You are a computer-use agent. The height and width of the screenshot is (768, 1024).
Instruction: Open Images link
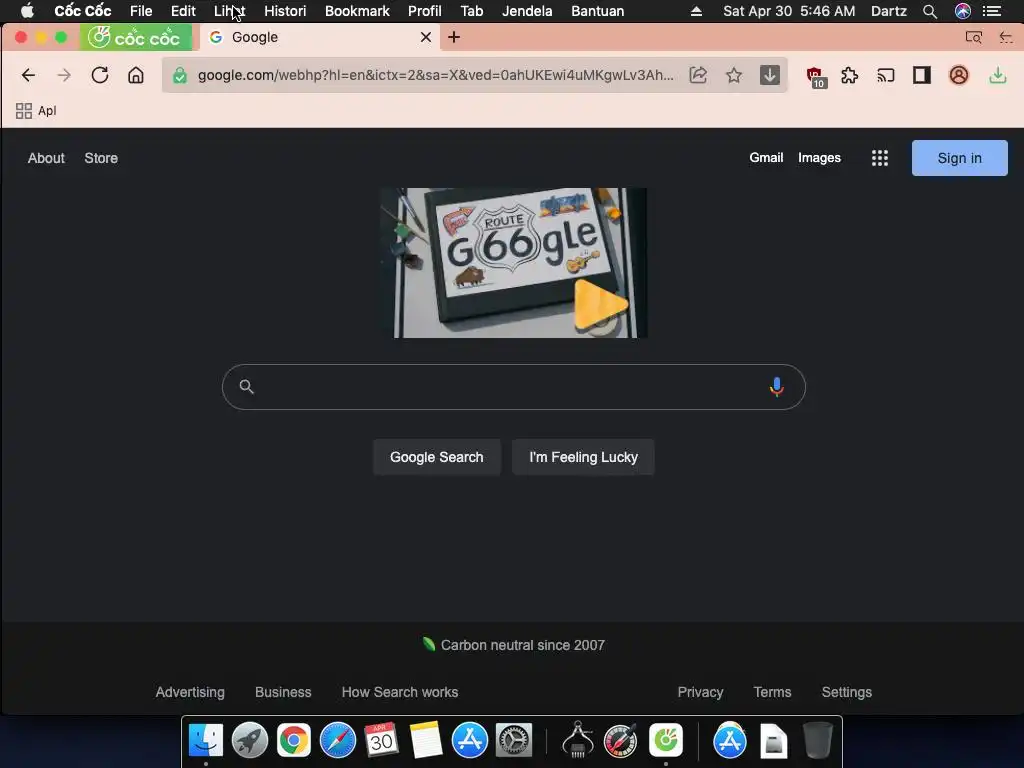[819, 158]
